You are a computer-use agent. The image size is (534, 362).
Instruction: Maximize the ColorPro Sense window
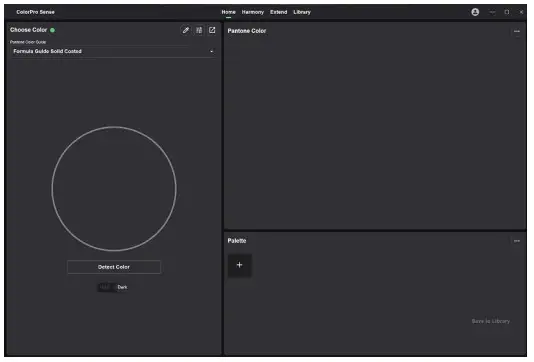click(x=507, y=12)
